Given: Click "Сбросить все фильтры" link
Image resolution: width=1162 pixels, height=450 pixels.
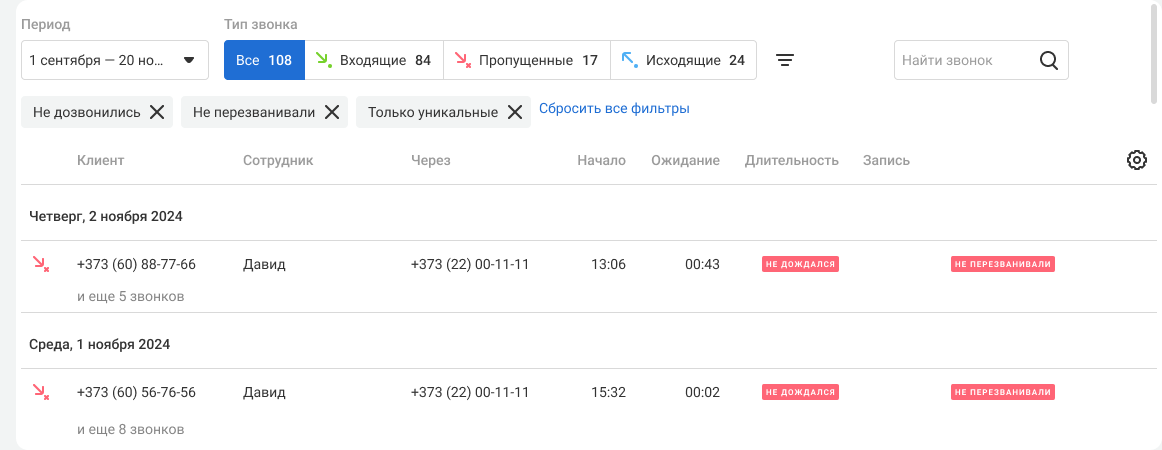Looking at the screenshot, I should 614,108.
